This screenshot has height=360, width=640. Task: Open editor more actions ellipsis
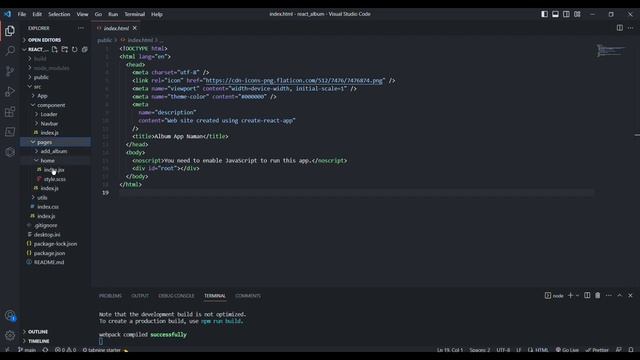(x=631, y=28)
